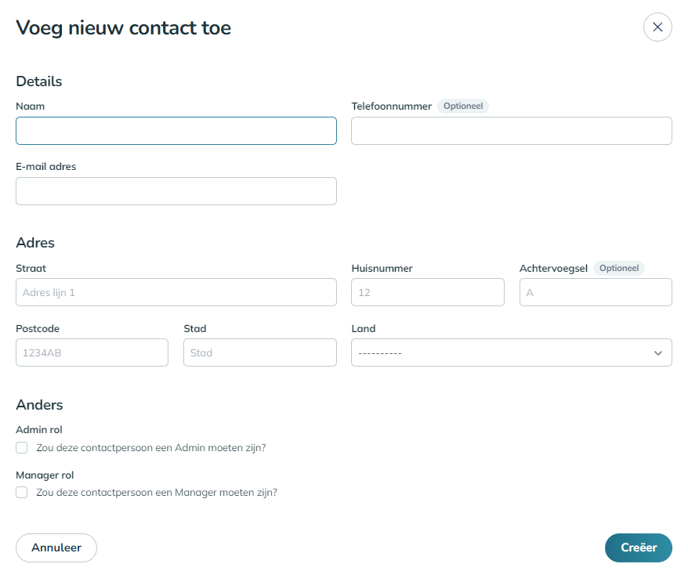Image resolution: width=688 pixels, height=571 pixels.
Task: Click into the Stad field
Action: click(260, 353)
